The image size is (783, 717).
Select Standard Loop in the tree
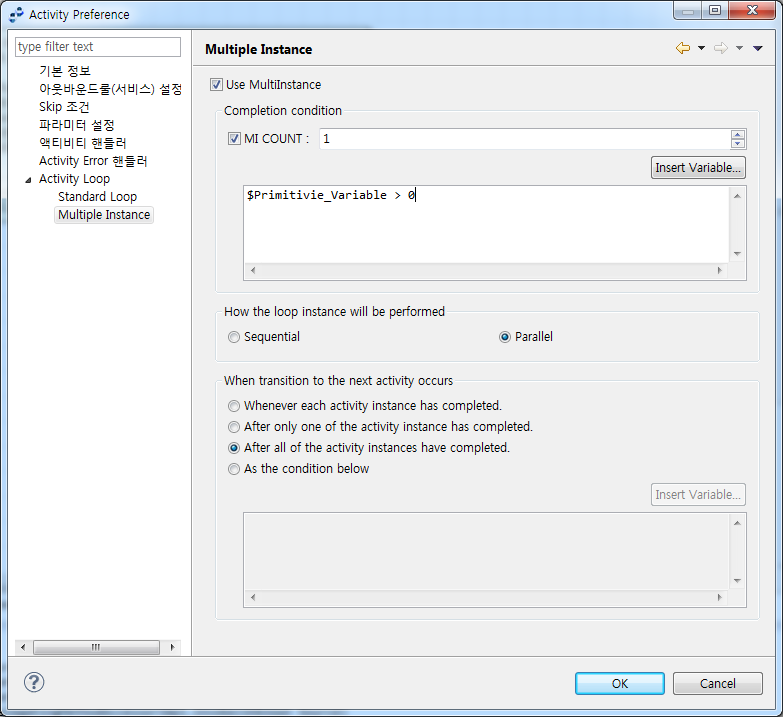(97, 197)
